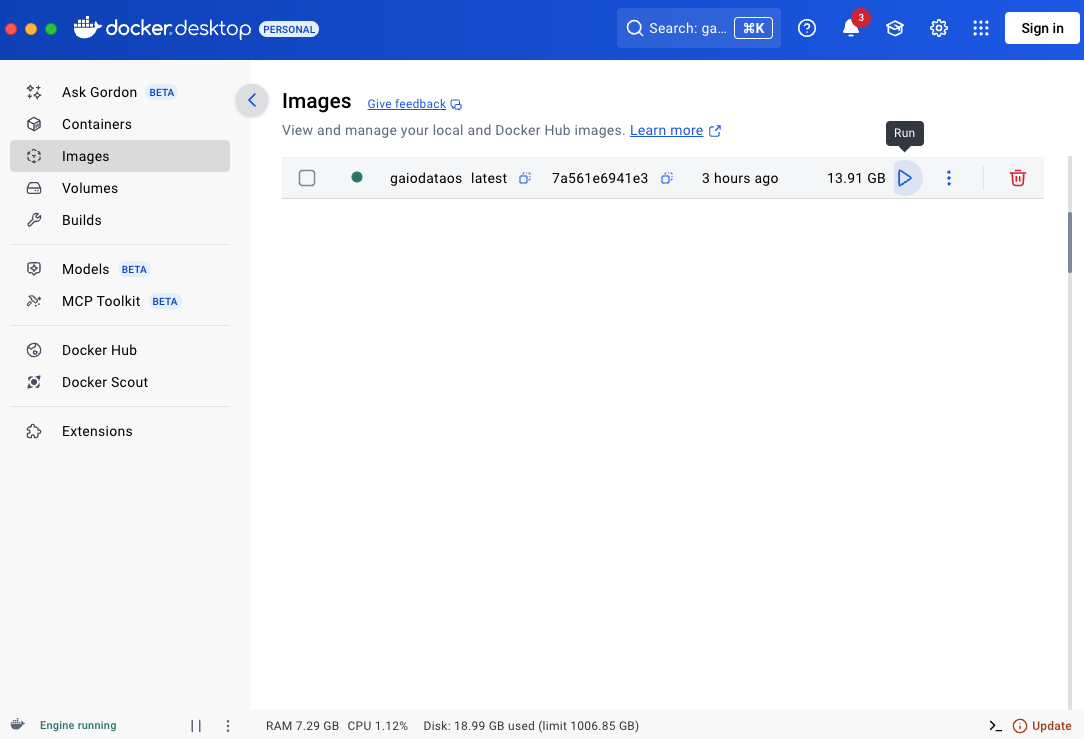The width and height of the screenshot is (1084, 739).
Task: Click the '3 hours ago' created value
Action: 740,178
